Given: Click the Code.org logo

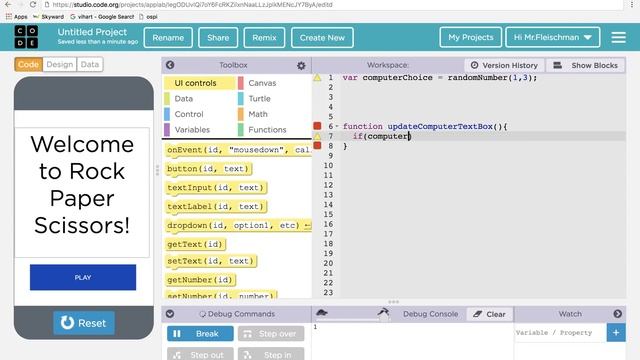Looking at the screenshot, I should (26, 37).
